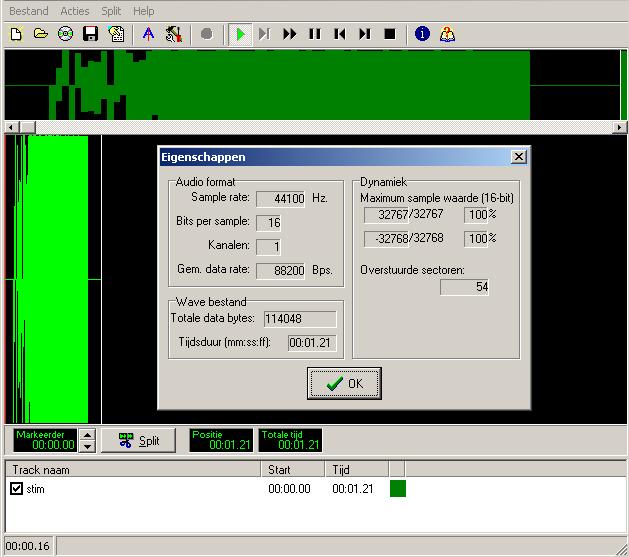Click the Markeerder time display
This screenshot has width=629, height=557.
pyautogui.click(x=45, y=440)
